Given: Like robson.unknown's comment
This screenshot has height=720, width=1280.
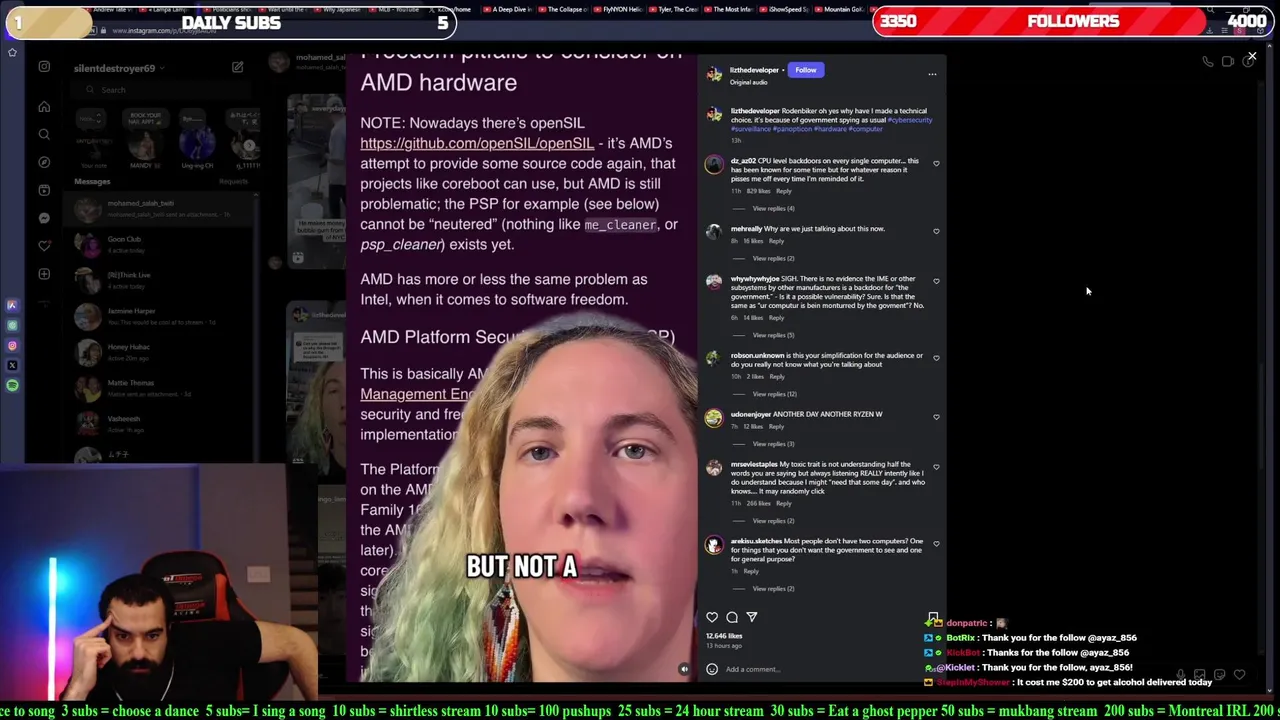Looking at the screenshot, I should (936, 357).
